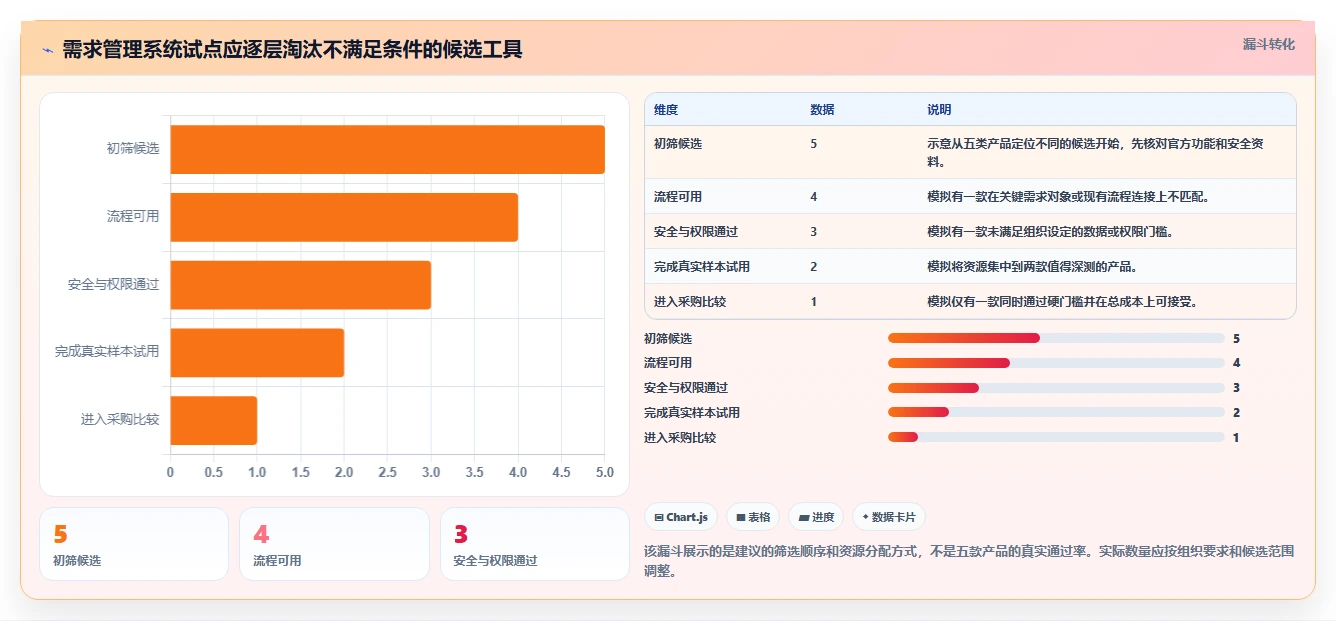Click the 完成真实样本试用 bar in the chart
Screen dimensions: 1336x621
click(257, 352)
